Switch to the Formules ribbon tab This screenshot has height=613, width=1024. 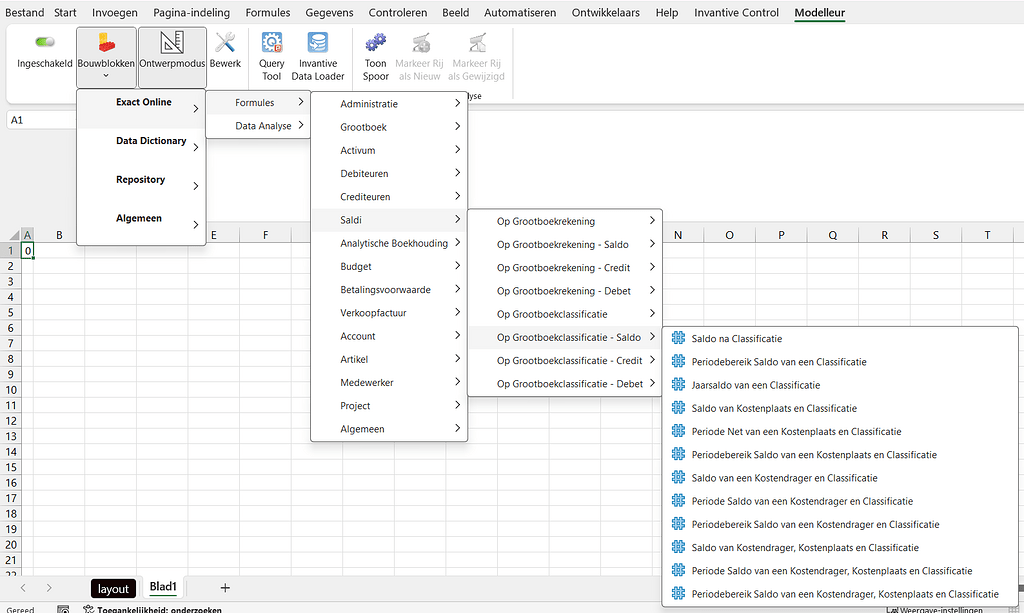(267, 13)
